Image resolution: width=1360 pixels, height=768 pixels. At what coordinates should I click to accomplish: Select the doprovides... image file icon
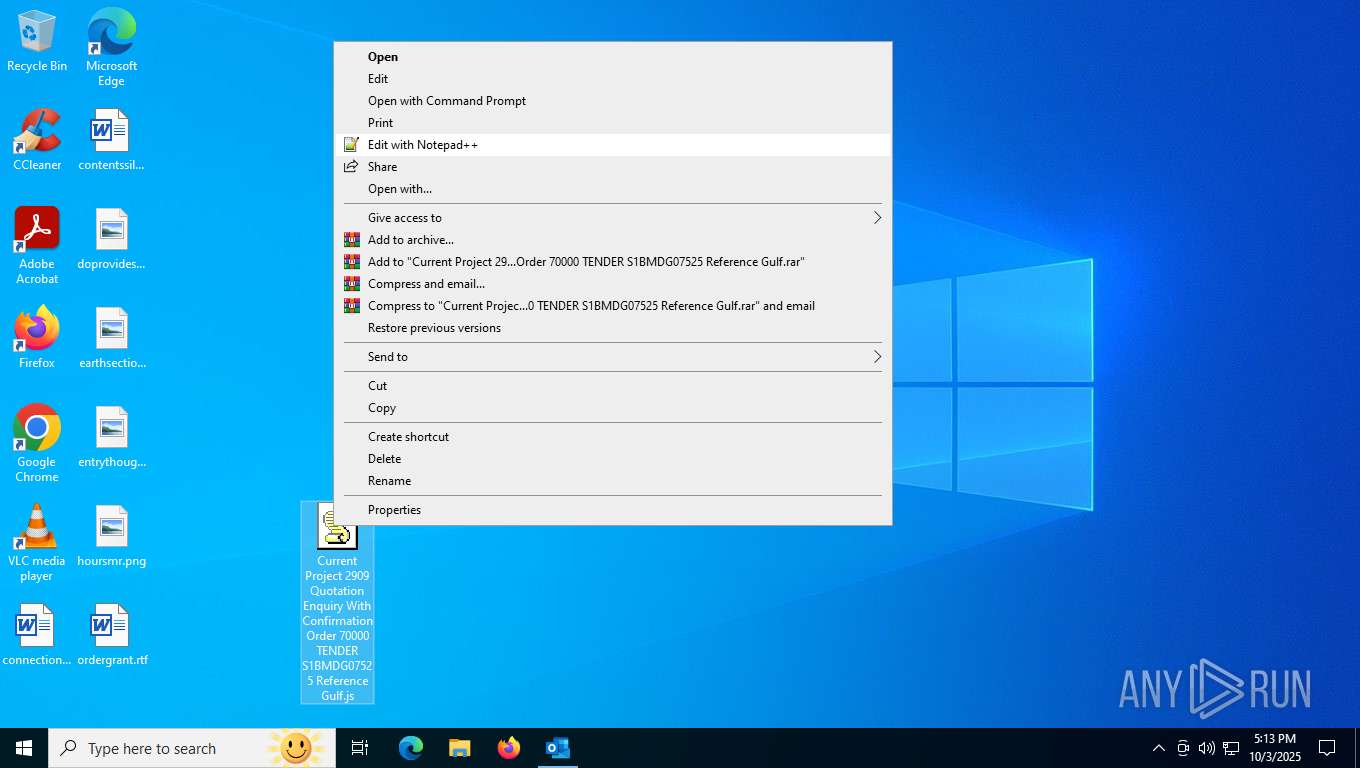[x=111, y=239]
